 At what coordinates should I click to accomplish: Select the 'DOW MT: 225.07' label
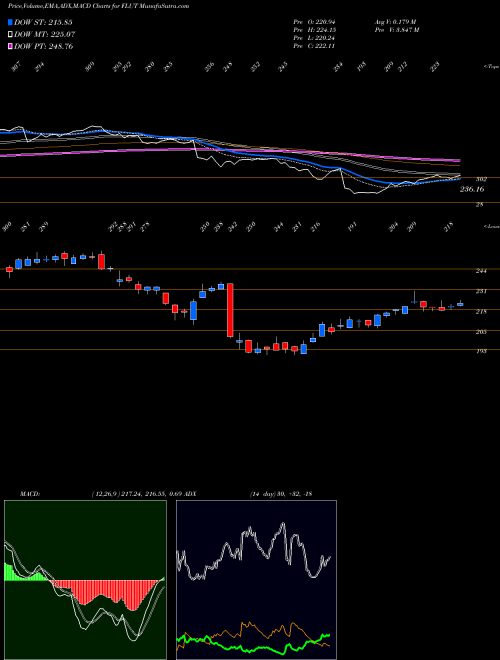[x=45, y=34]
